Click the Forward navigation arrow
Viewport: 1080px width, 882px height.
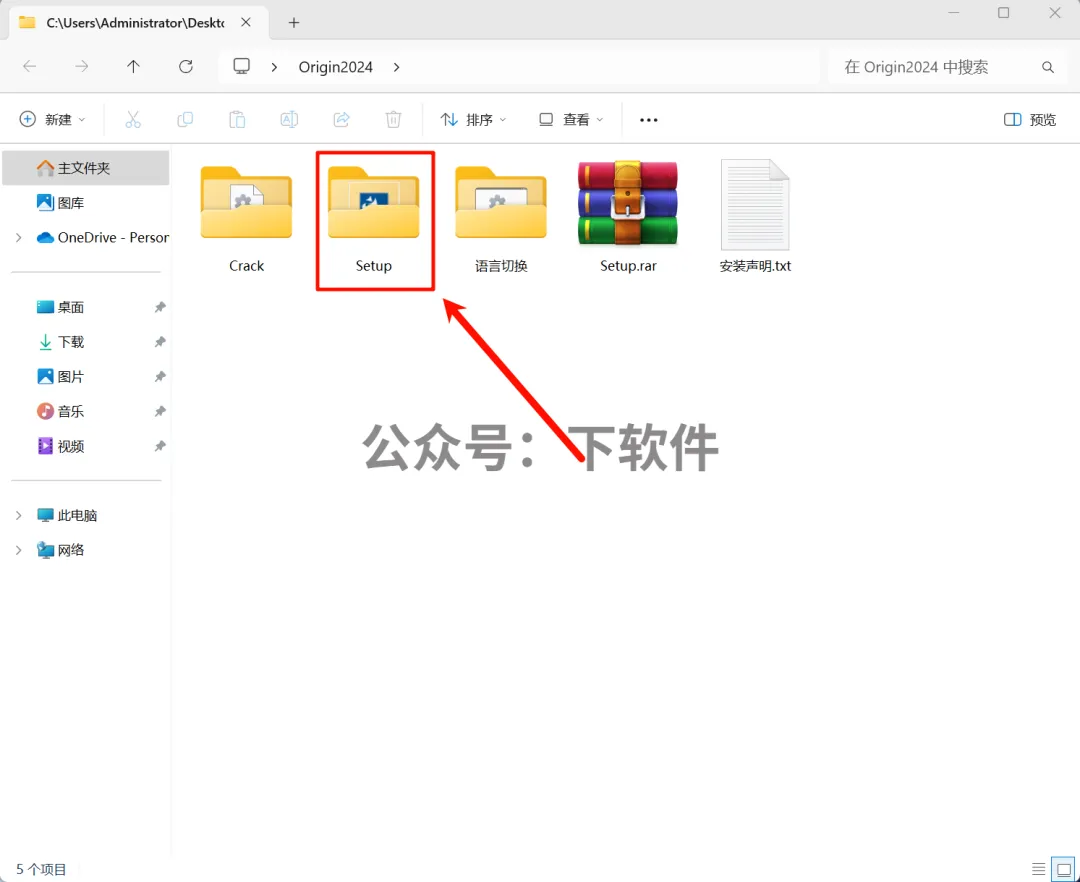click(82, 67)
